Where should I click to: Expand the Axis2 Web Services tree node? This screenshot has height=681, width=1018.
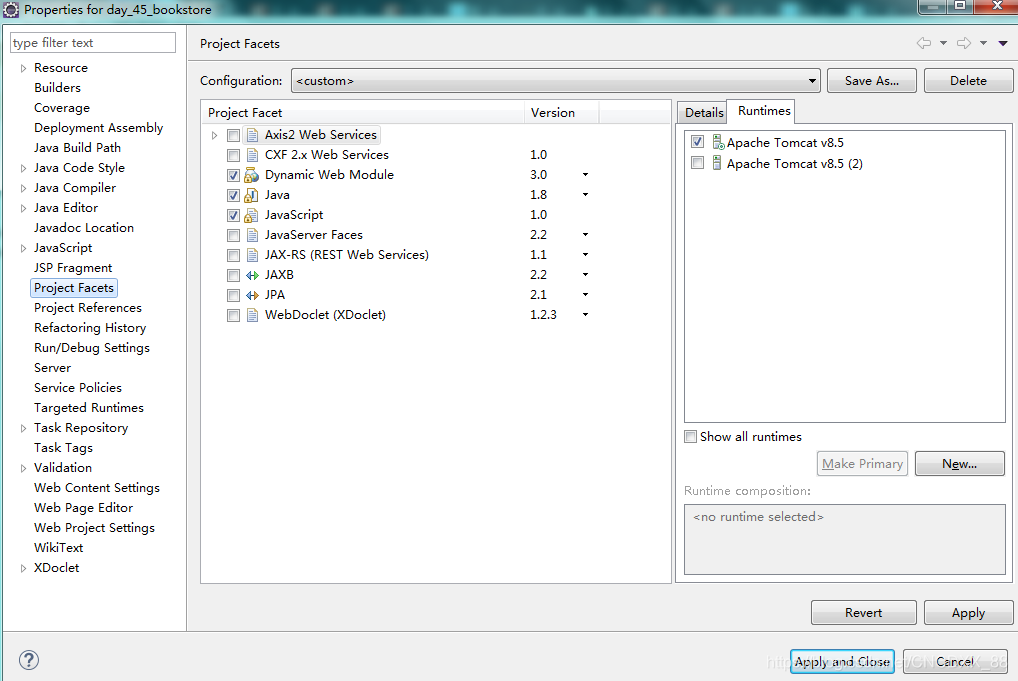pos(214,135)
